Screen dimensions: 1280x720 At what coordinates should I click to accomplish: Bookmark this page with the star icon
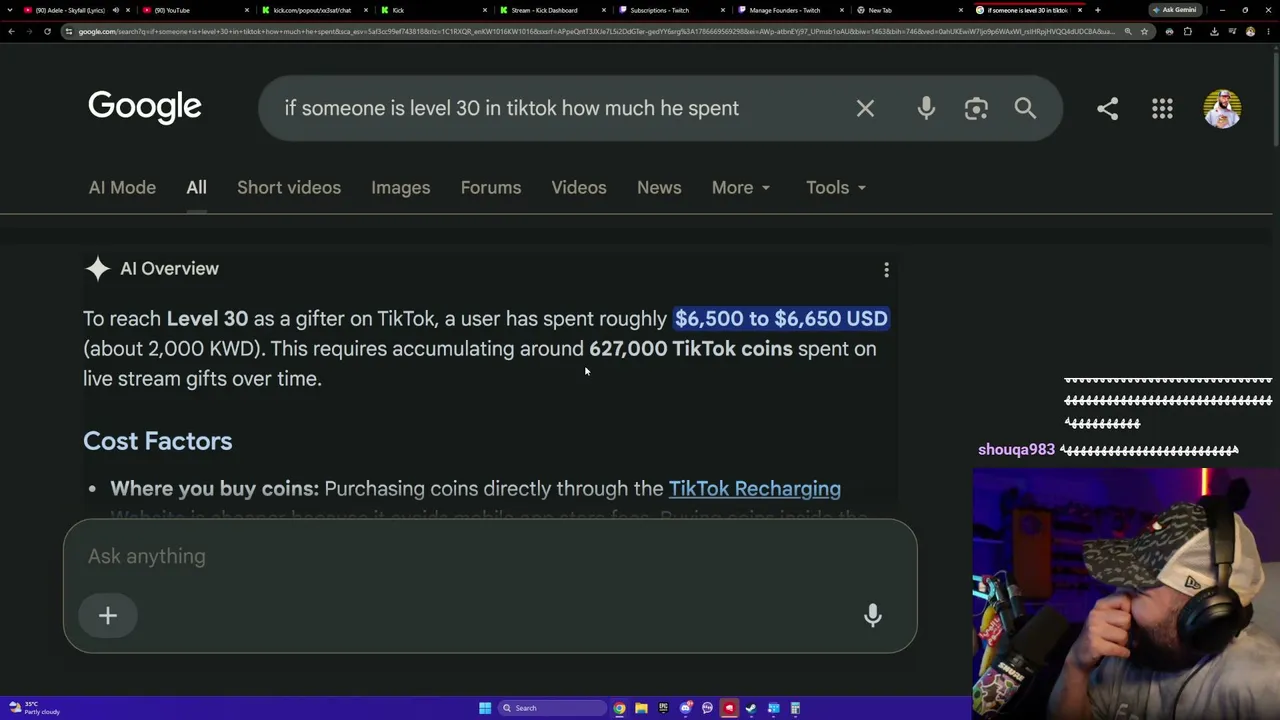[x=1144, y=31]
